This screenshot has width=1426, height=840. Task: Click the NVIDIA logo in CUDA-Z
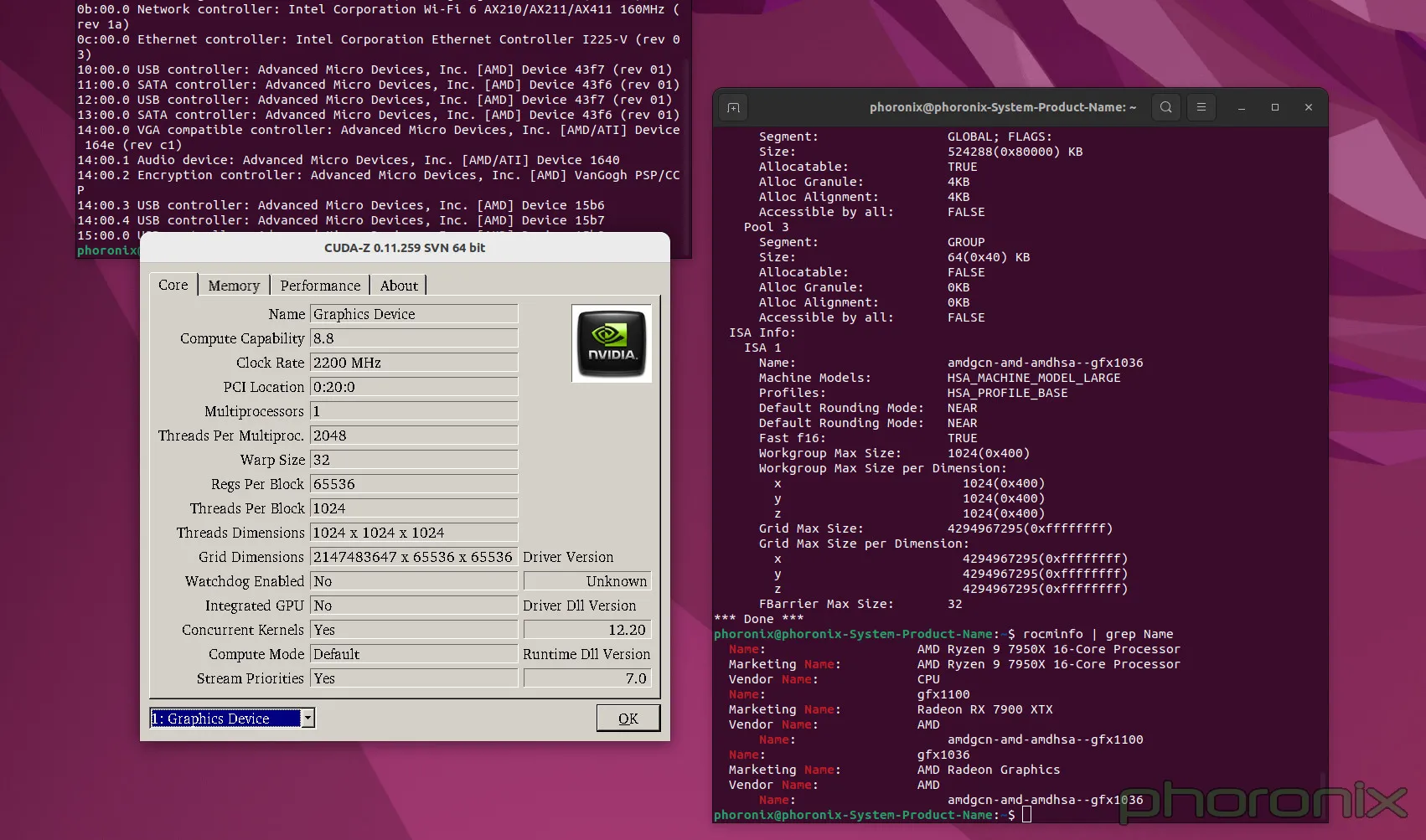tap(612, 343)
